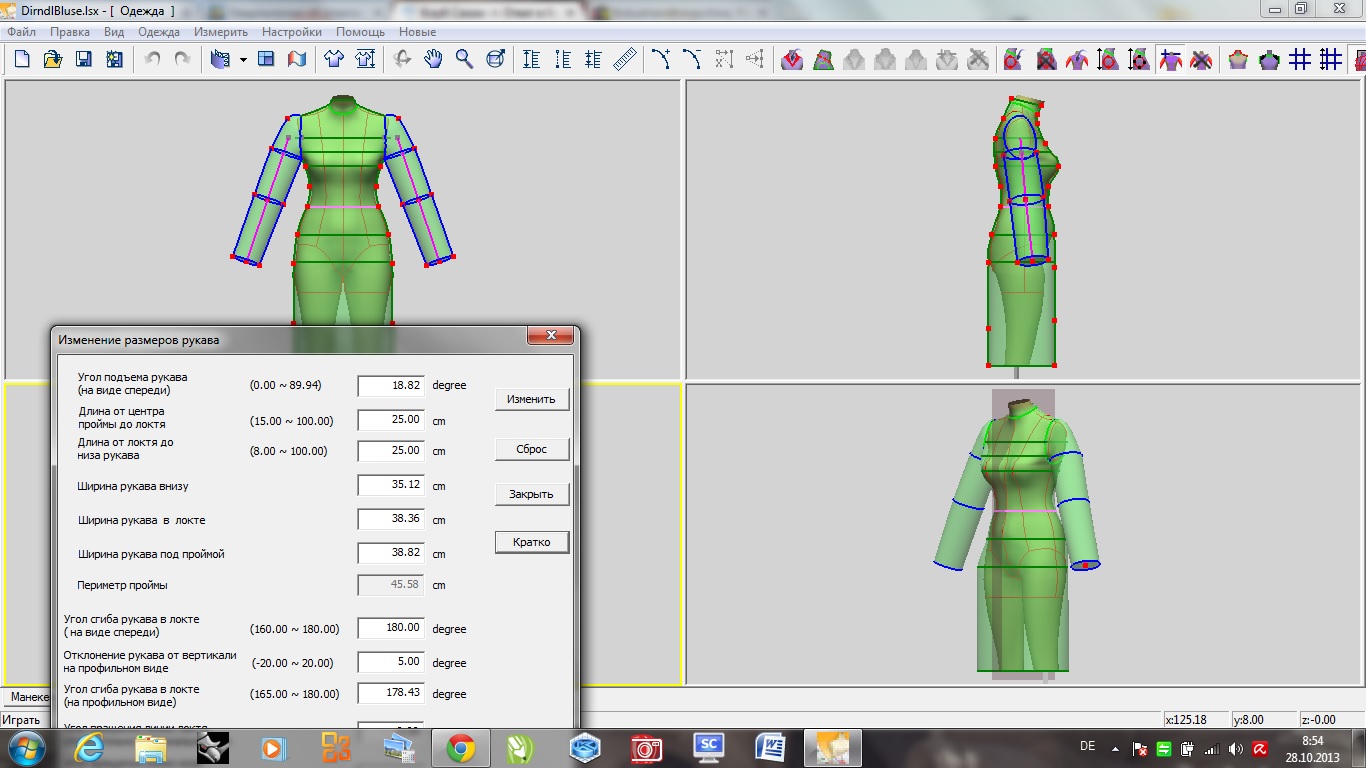Open dropdown arrow beside the purple pattern icon
The image size is (1366, 768).
tap(243, 60)
